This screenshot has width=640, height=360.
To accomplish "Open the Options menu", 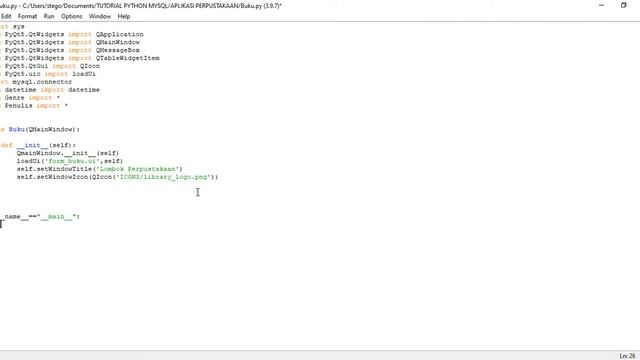I will [71, 16].
